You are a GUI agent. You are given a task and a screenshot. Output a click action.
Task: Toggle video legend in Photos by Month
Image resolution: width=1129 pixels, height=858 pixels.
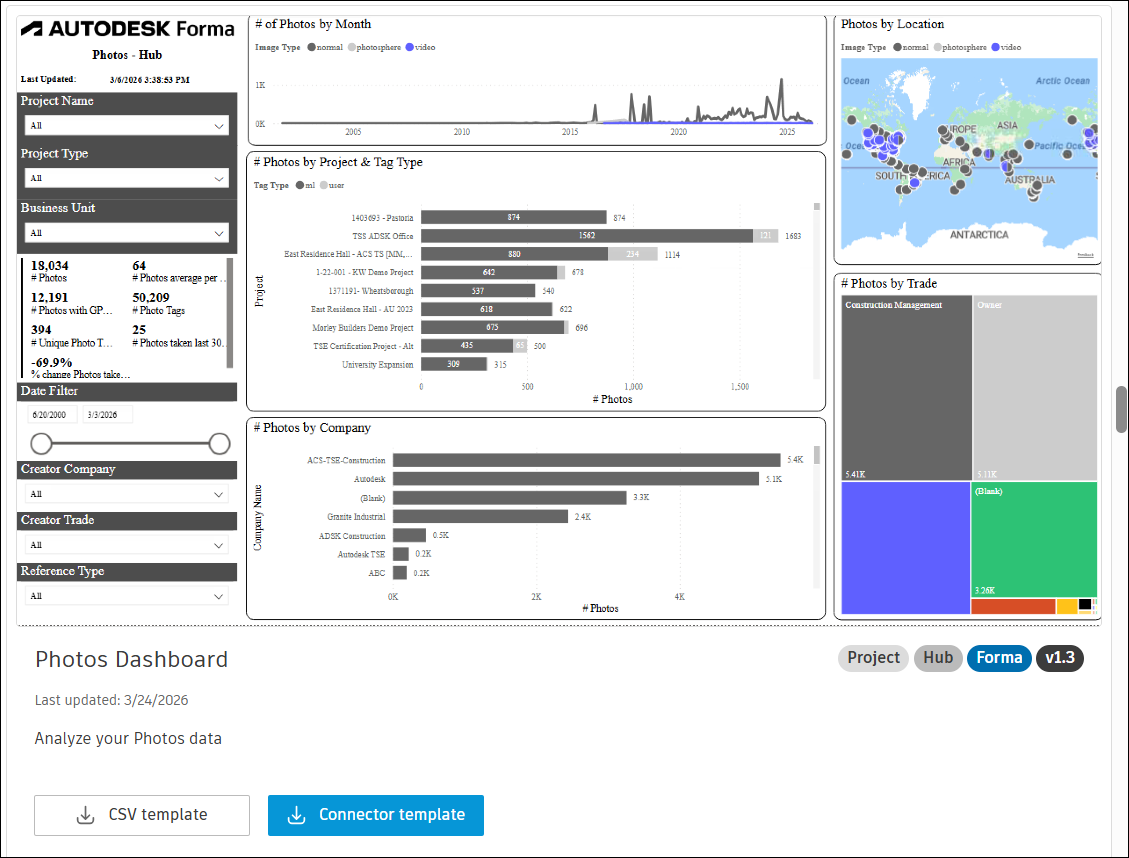point(420,48)
